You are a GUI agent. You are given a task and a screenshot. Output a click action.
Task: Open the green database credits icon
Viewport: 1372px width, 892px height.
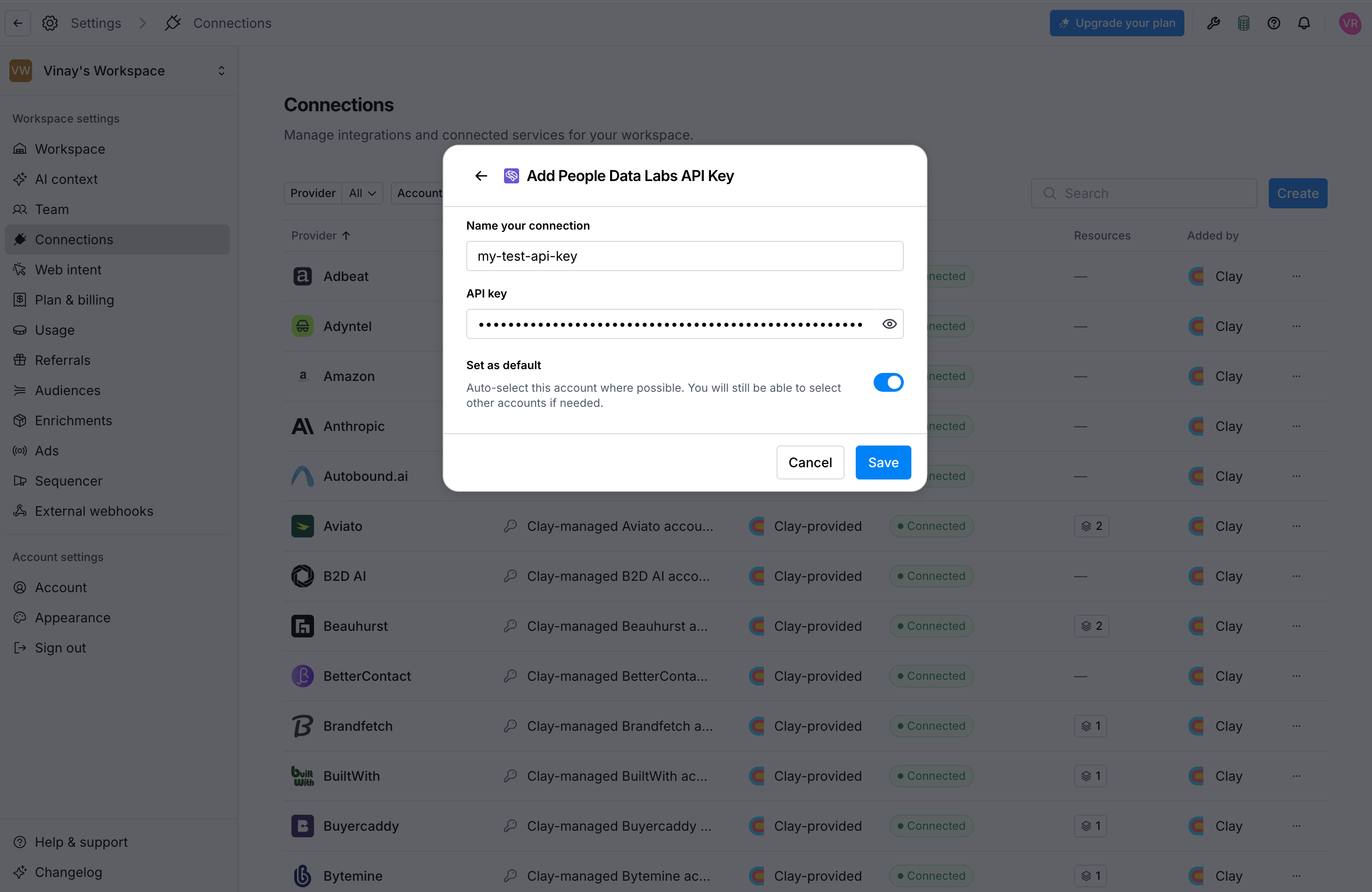tap(1243, 23)
